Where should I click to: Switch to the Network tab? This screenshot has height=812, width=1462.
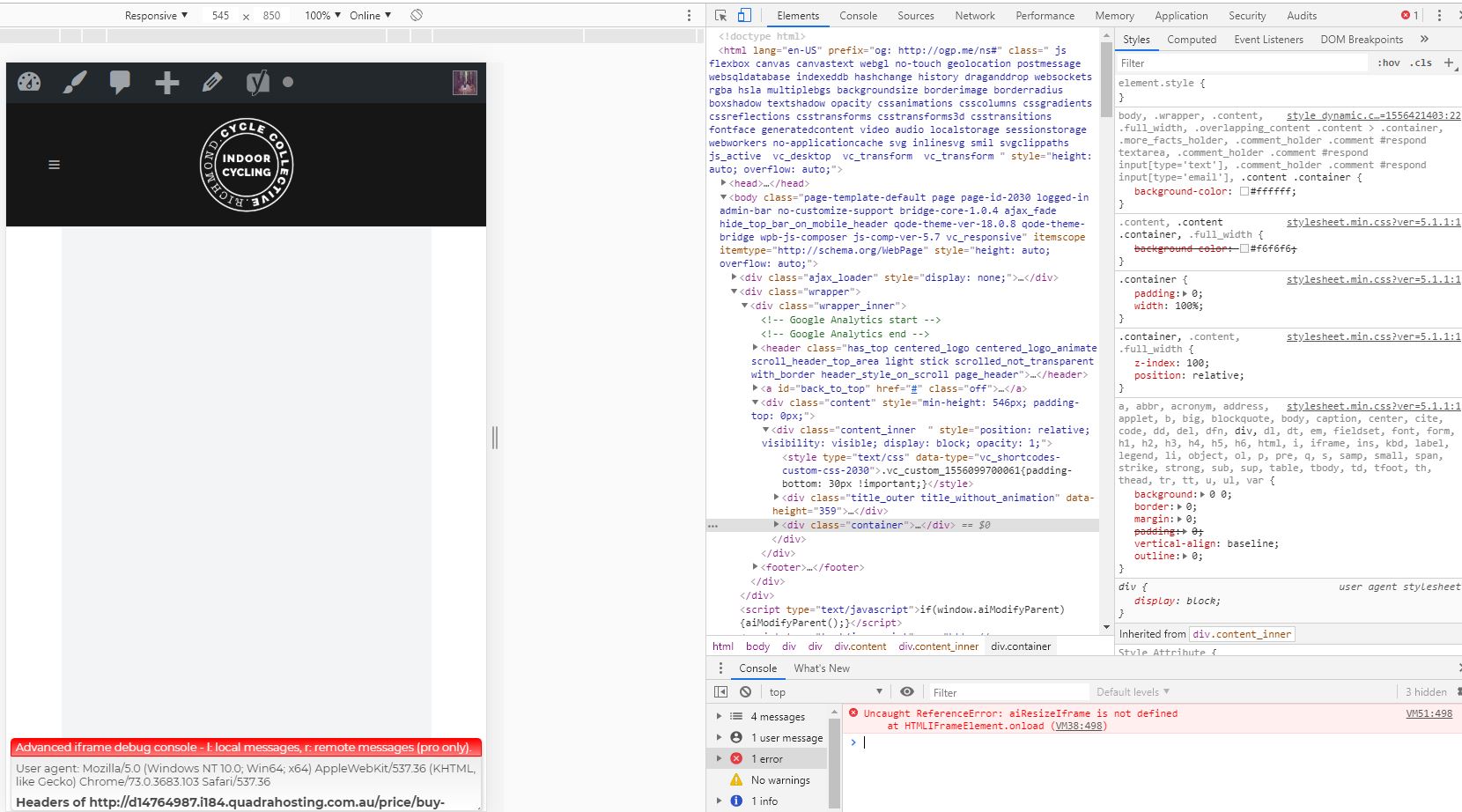(974, 16)
